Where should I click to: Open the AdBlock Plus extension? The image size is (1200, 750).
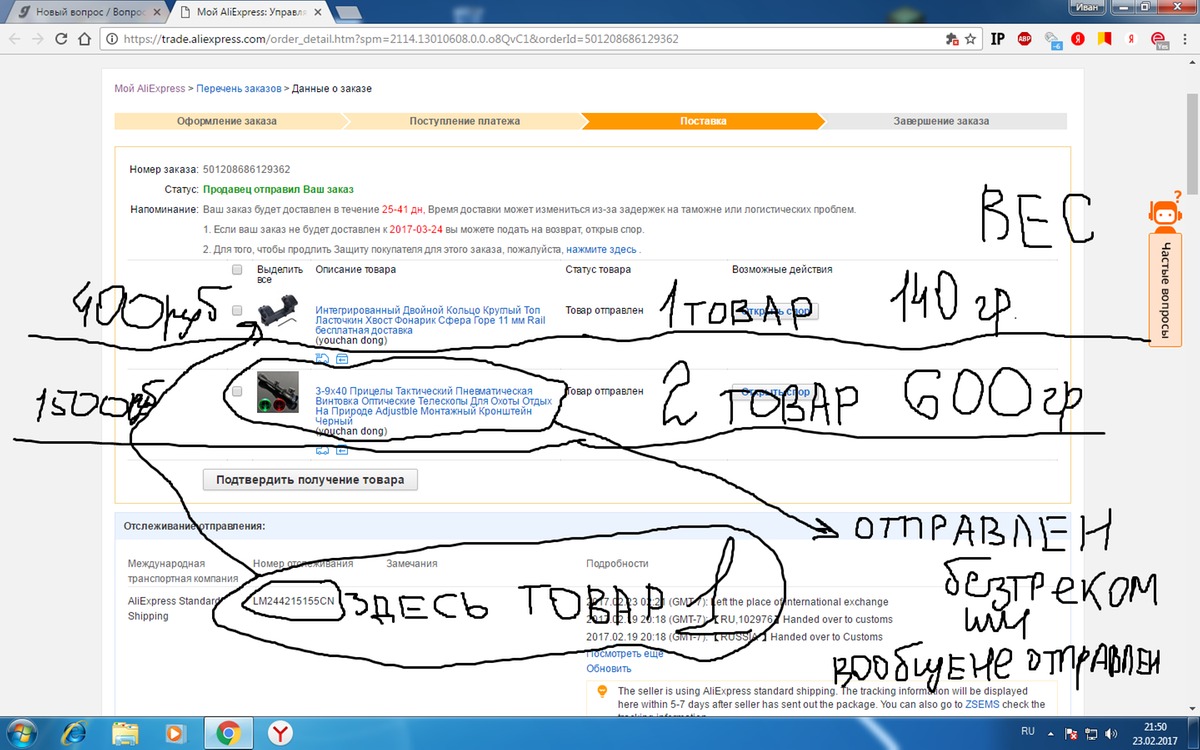click(x=1024, y=39)
